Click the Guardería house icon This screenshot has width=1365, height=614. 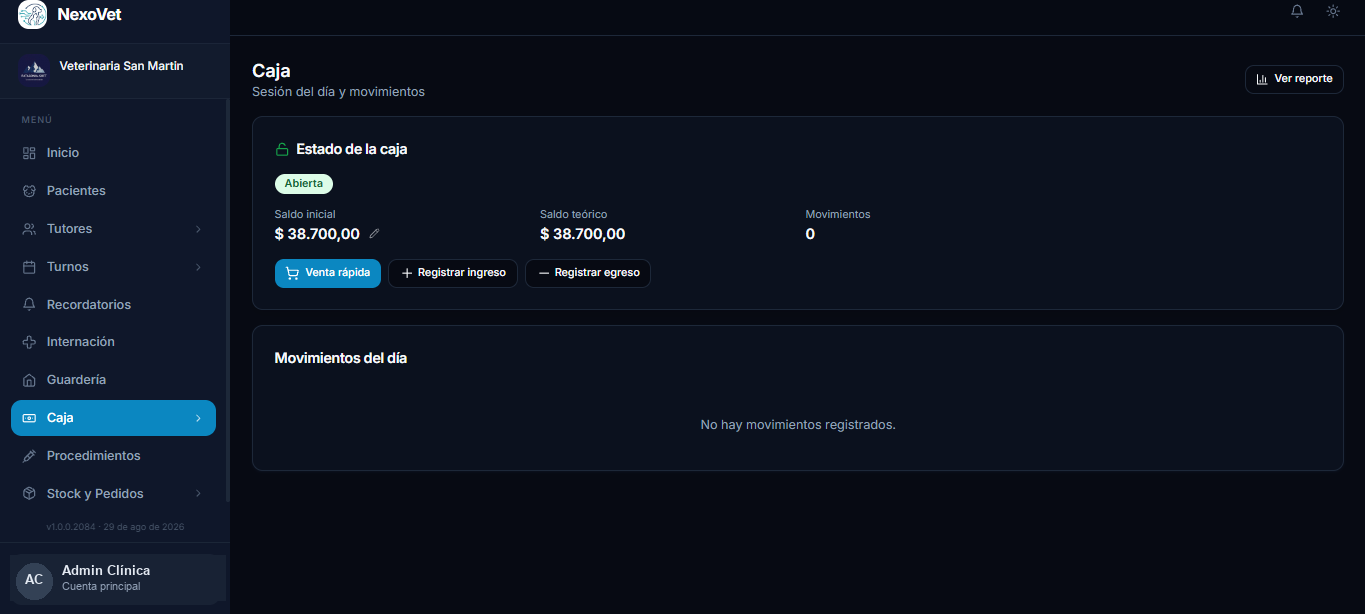pyautogui.click(x=29, y=380)
